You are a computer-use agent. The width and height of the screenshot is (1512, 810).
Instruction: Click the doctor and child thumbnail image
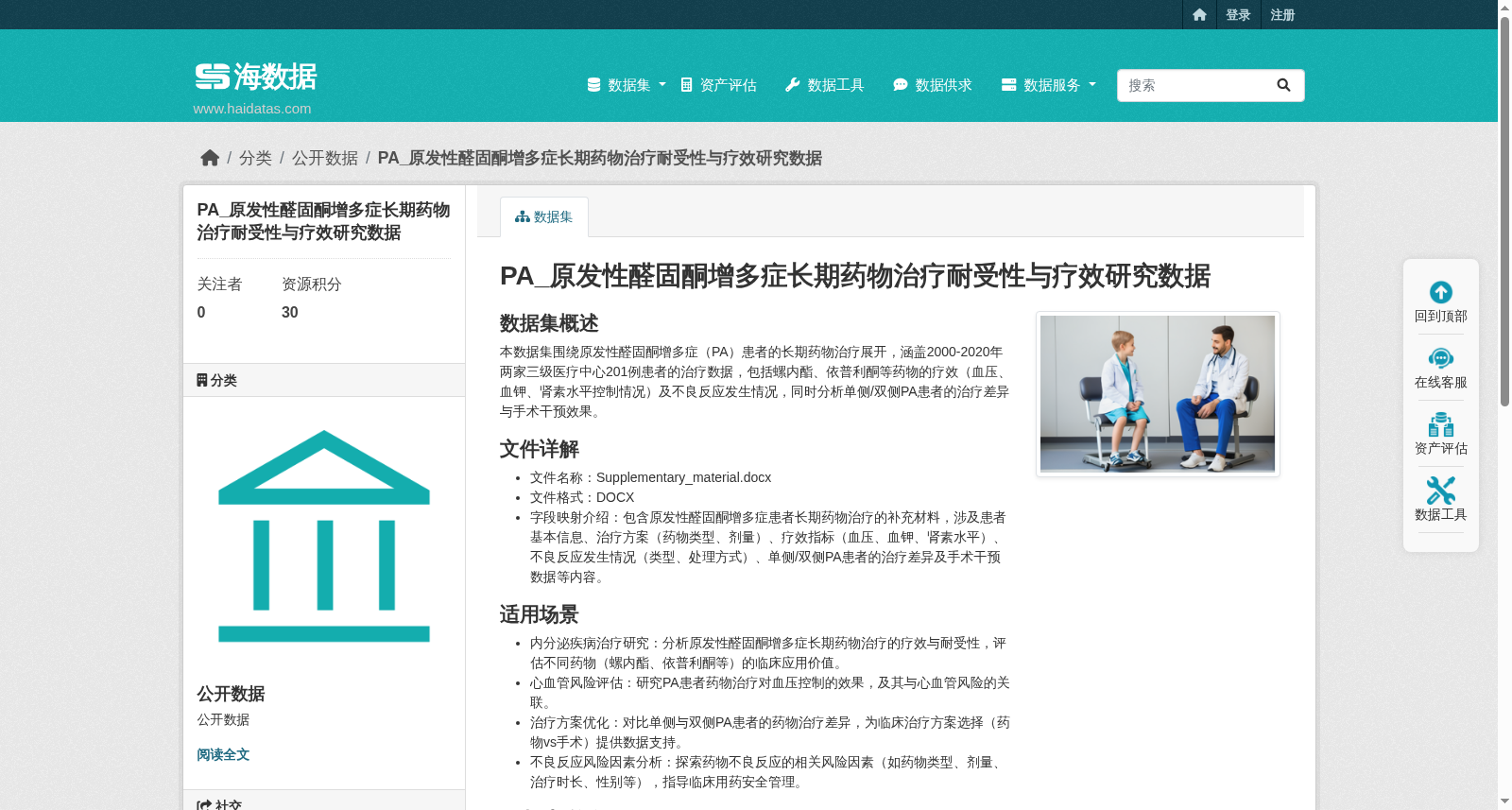[1158, 394]
